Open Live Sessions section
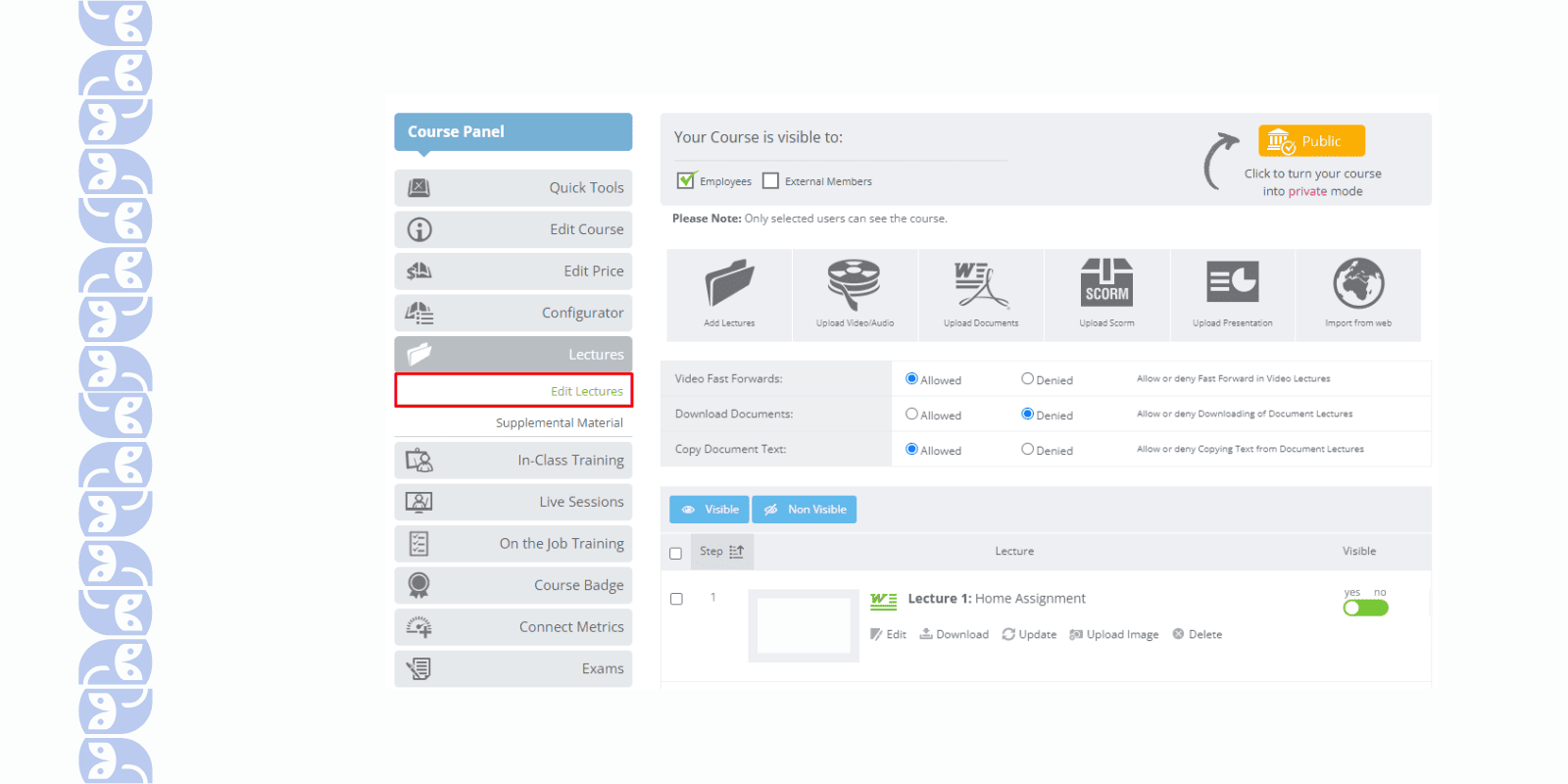The height and width of the screenshot is (784, 1568). coord(513,502)
